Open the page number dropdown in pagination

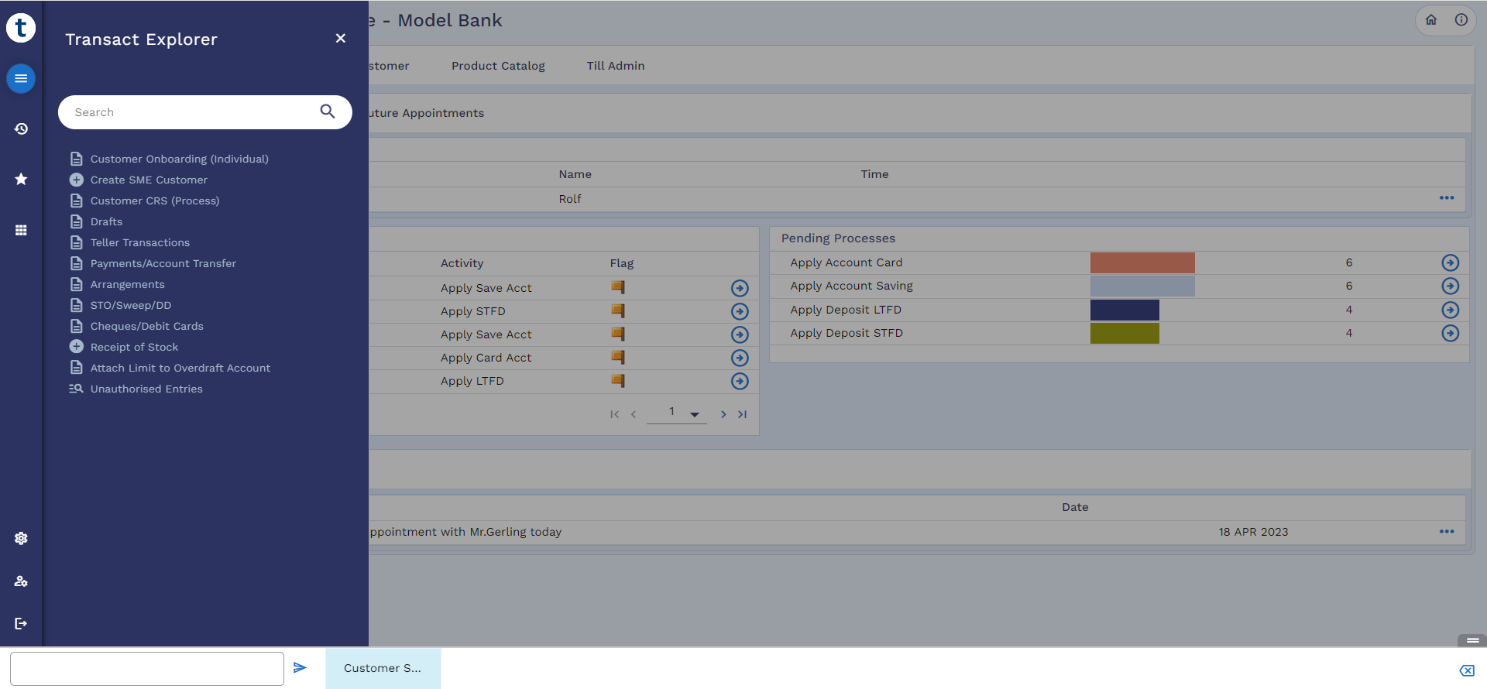694,414
